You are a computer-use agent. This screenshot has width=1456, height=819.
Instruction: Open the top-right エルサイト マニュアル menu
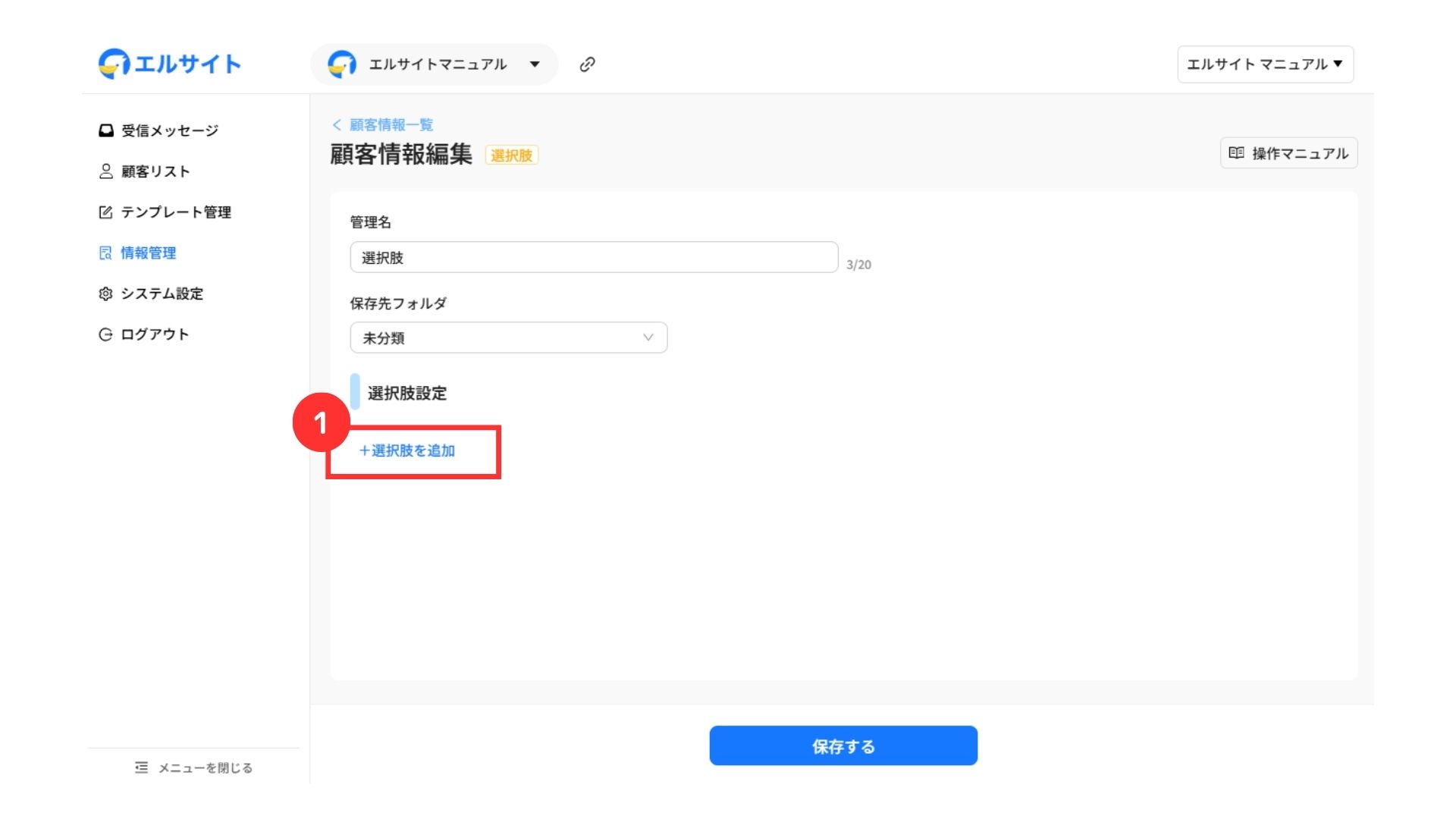tap(1264, 64)
